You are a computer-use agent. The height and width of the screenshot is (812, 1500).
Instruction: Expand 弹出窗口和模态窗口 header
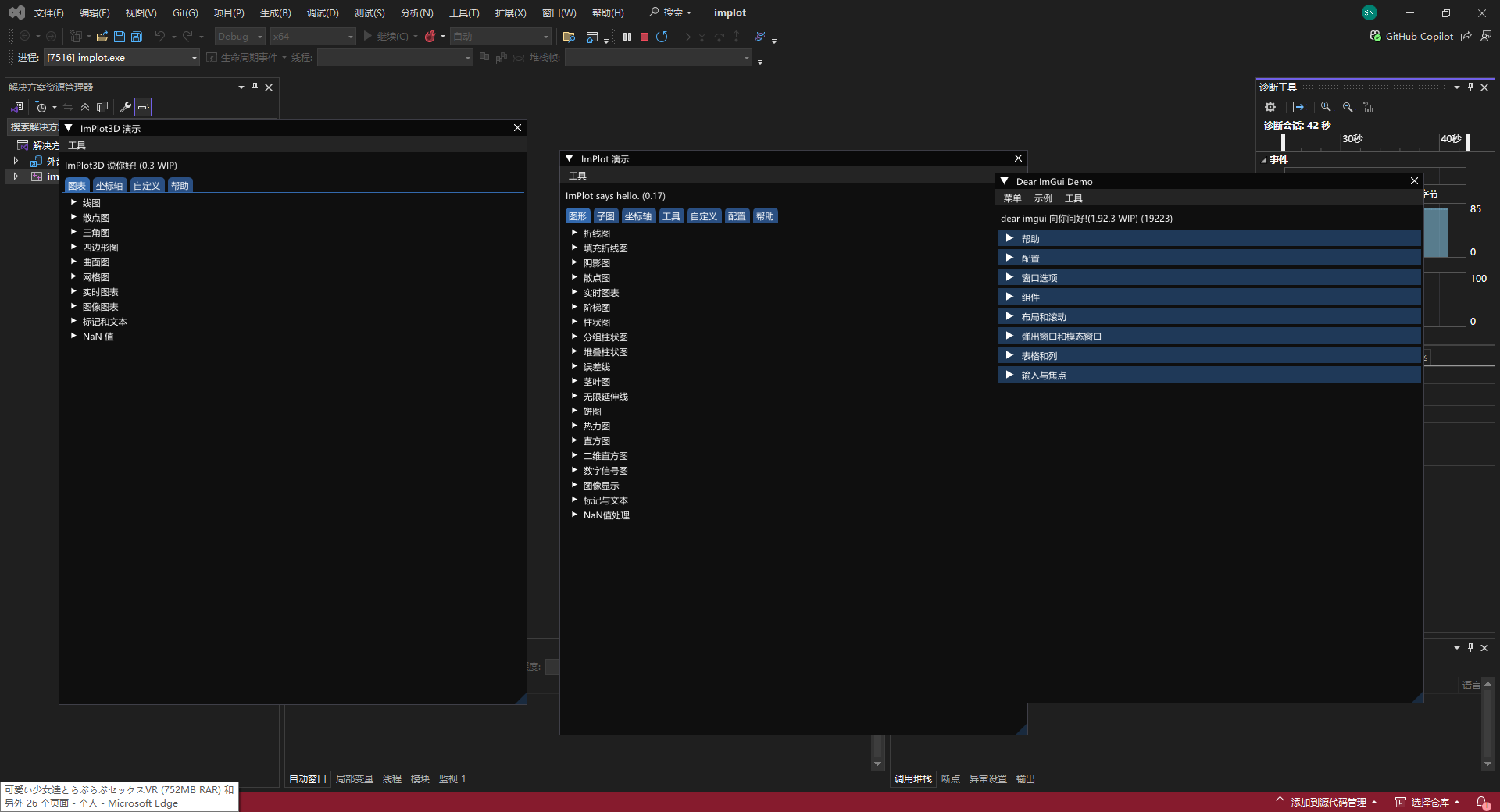(1209, 337)
